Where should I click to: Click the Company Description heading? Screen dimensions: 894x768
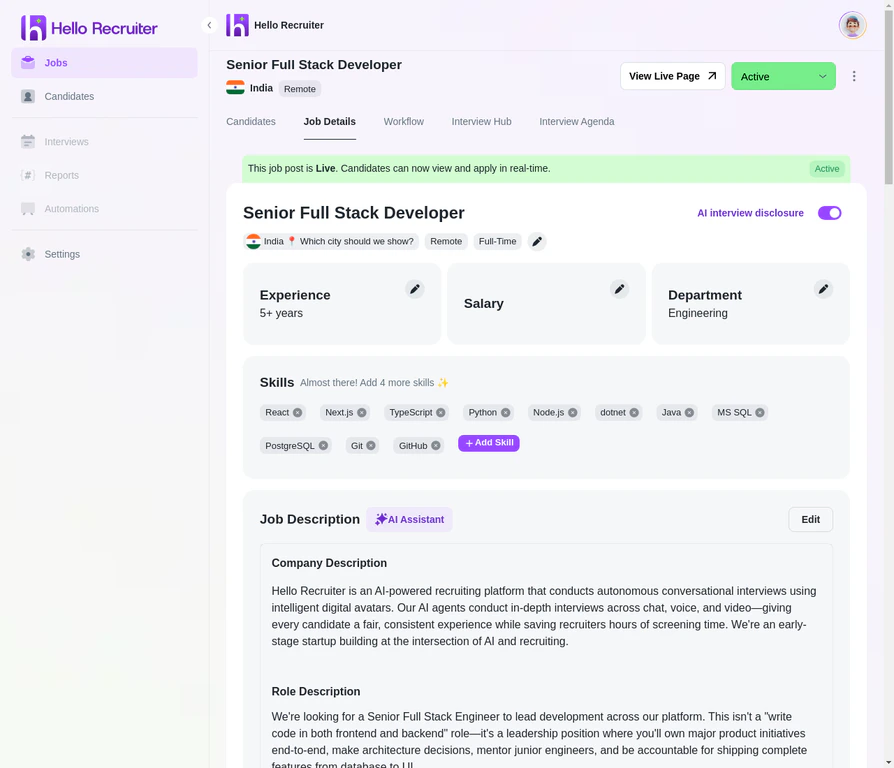pyautogui.click(x=329, y=563)
